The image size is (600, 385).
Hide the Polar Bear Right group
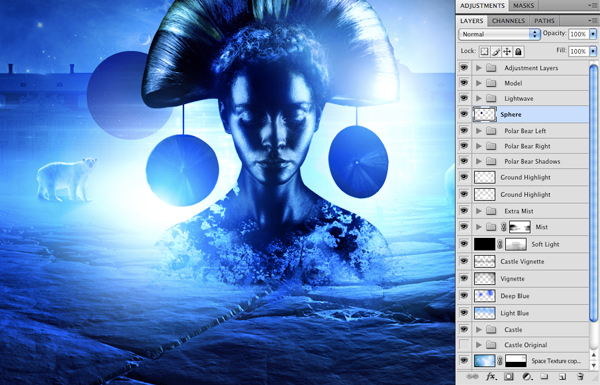(464, 146)
